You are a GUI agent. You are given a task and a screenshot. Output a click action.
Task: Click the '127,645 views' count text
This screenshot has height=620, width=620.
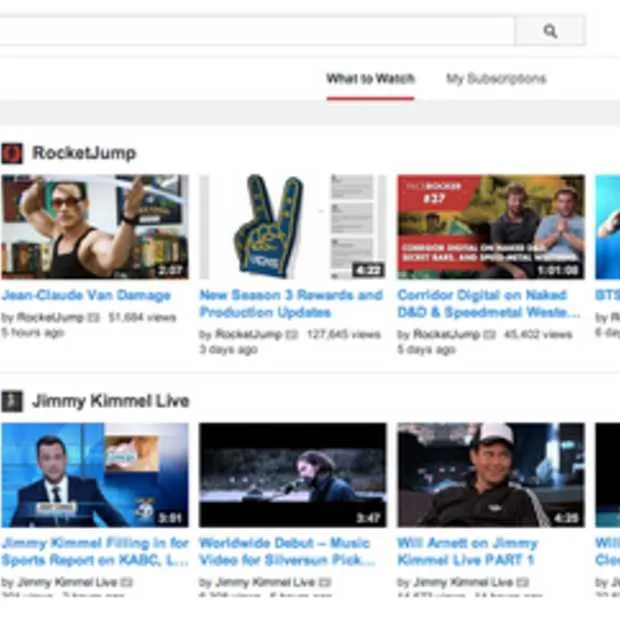[344, 335]
